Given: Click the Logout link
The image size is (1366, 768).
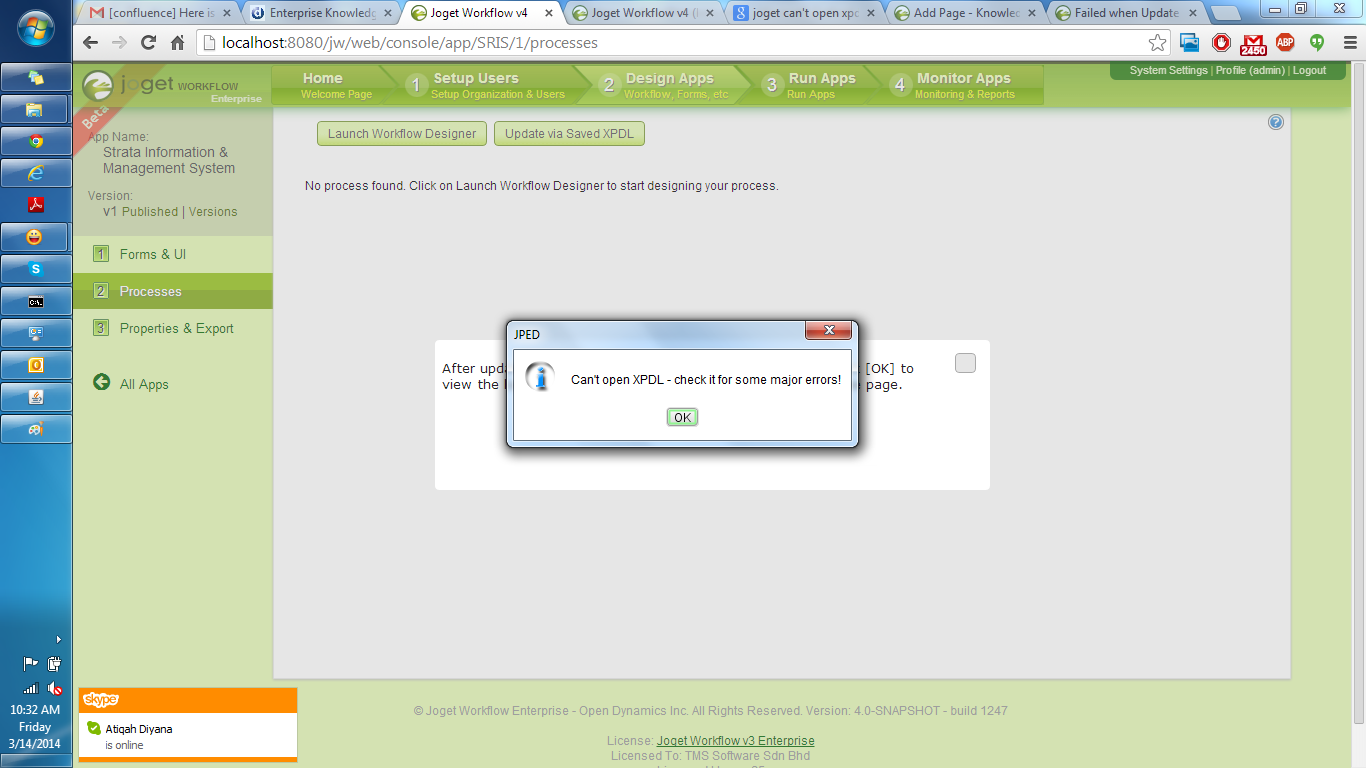Looking at the screenshot, I should click(x=1309, y=71).
